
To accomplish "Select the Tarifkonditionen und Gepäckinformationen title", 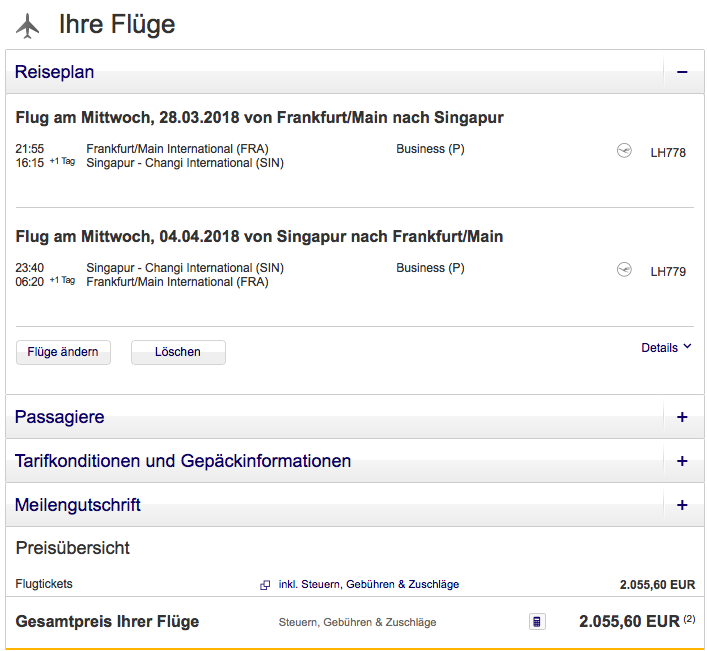I will (x=183, y=461).
